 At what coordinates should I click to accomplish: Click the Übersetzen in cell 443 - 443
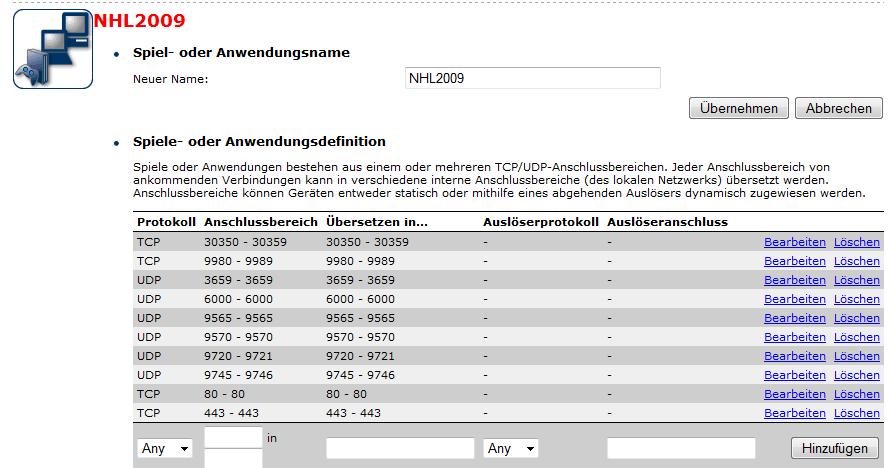click(353, 413)
